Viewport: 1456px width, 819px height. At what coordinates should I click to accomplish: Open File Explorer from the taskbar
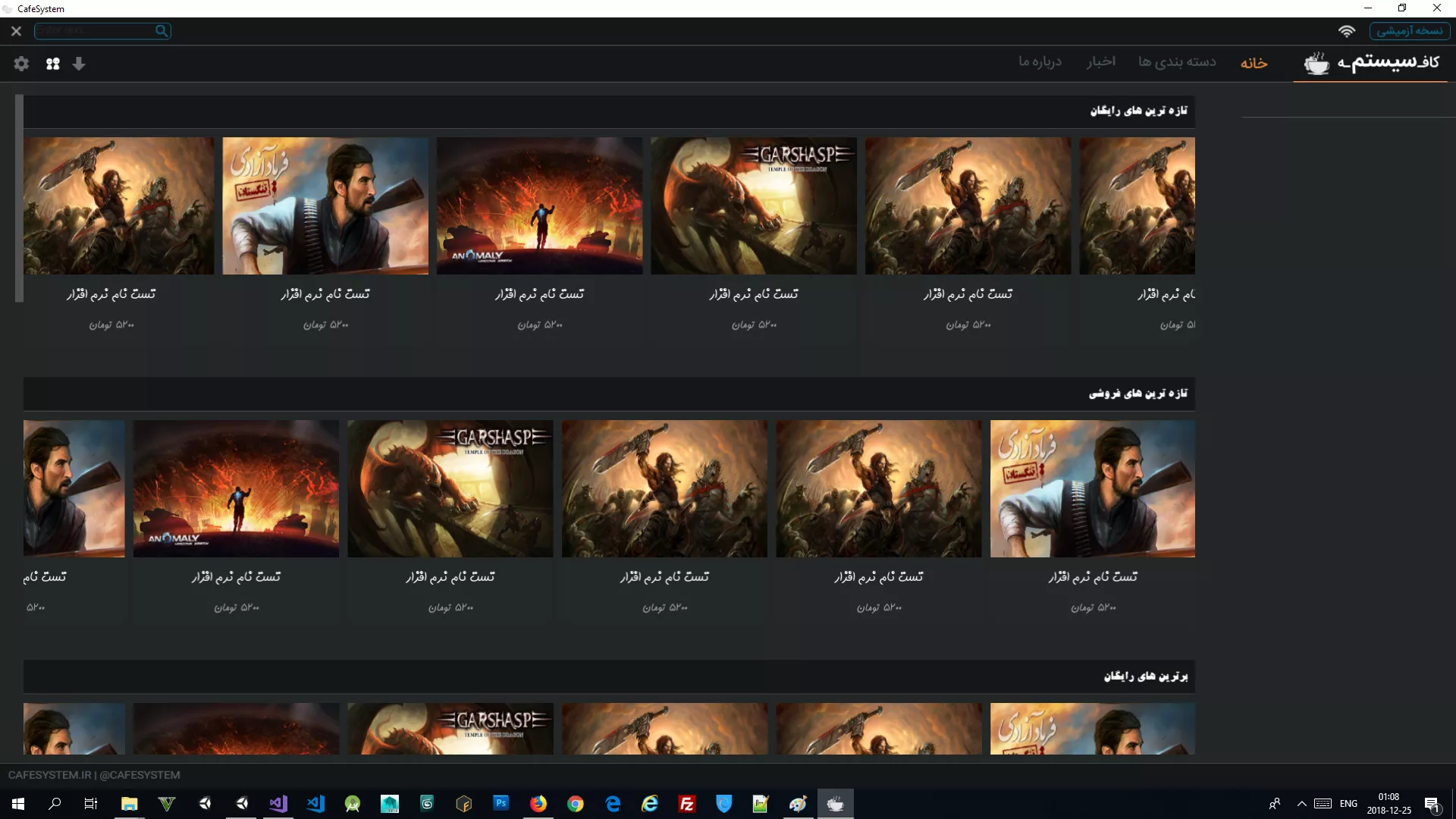point(130,804)
